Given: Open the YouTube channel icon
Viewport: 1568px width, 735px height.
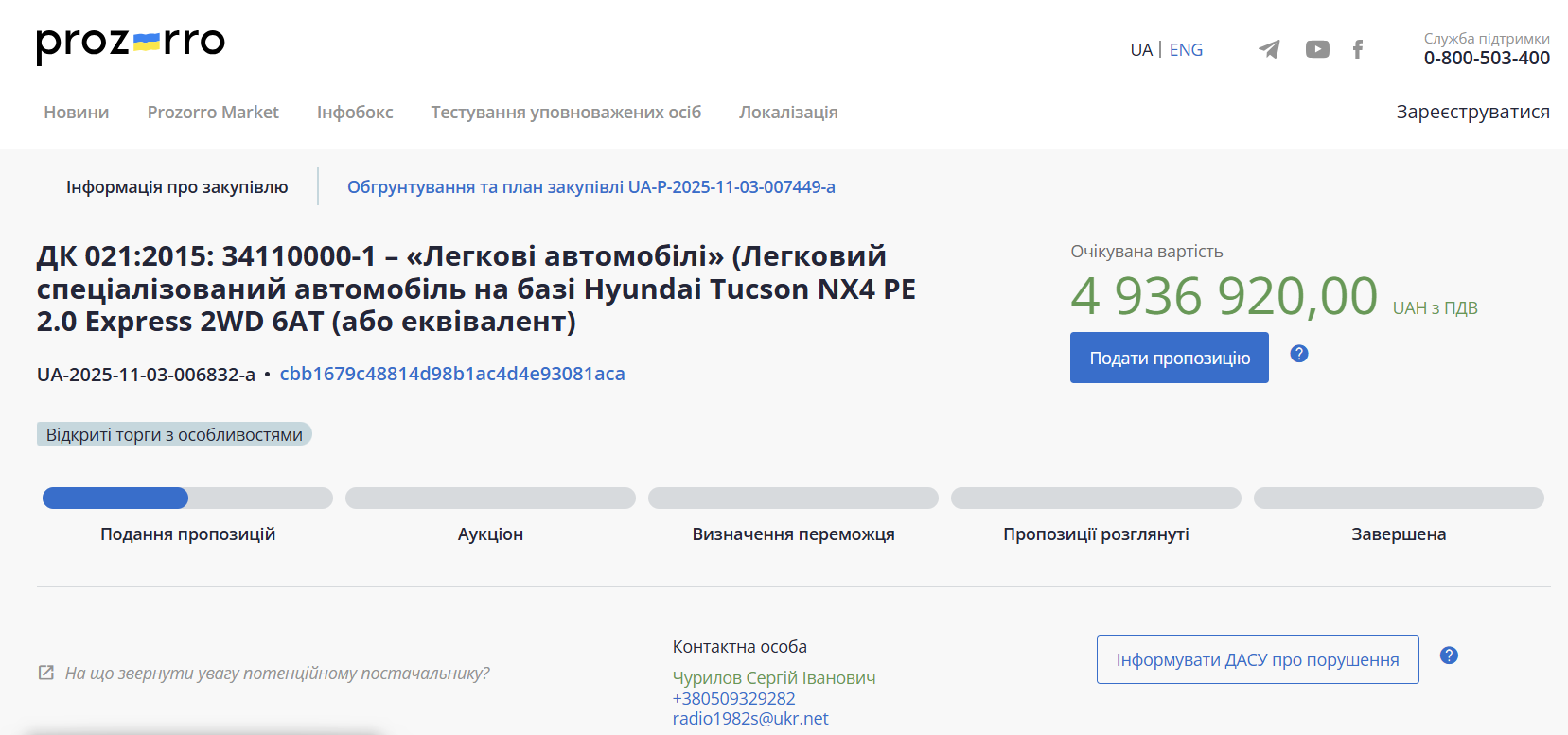Looking at the screenshot, I should point(1317,49).
